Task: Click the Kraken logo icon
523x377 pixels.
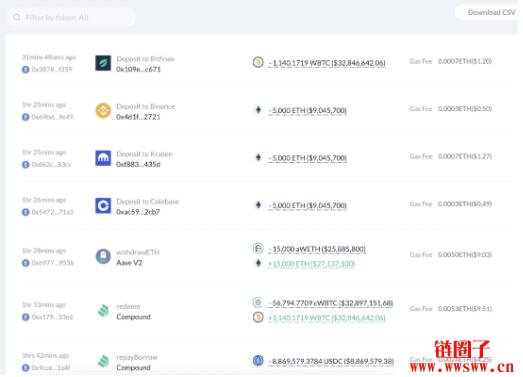Action: pos(103,158)
